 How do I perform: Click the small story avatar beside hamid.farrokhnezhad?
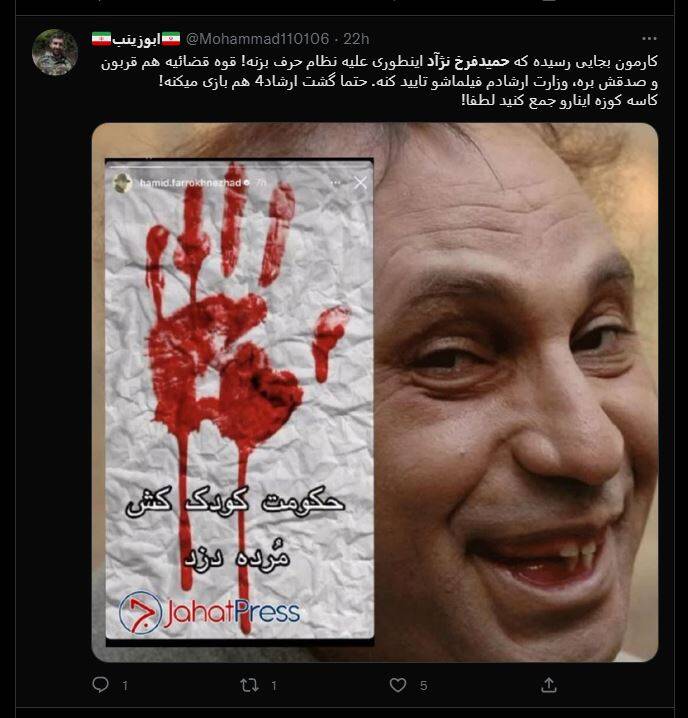tap(123, 183)
